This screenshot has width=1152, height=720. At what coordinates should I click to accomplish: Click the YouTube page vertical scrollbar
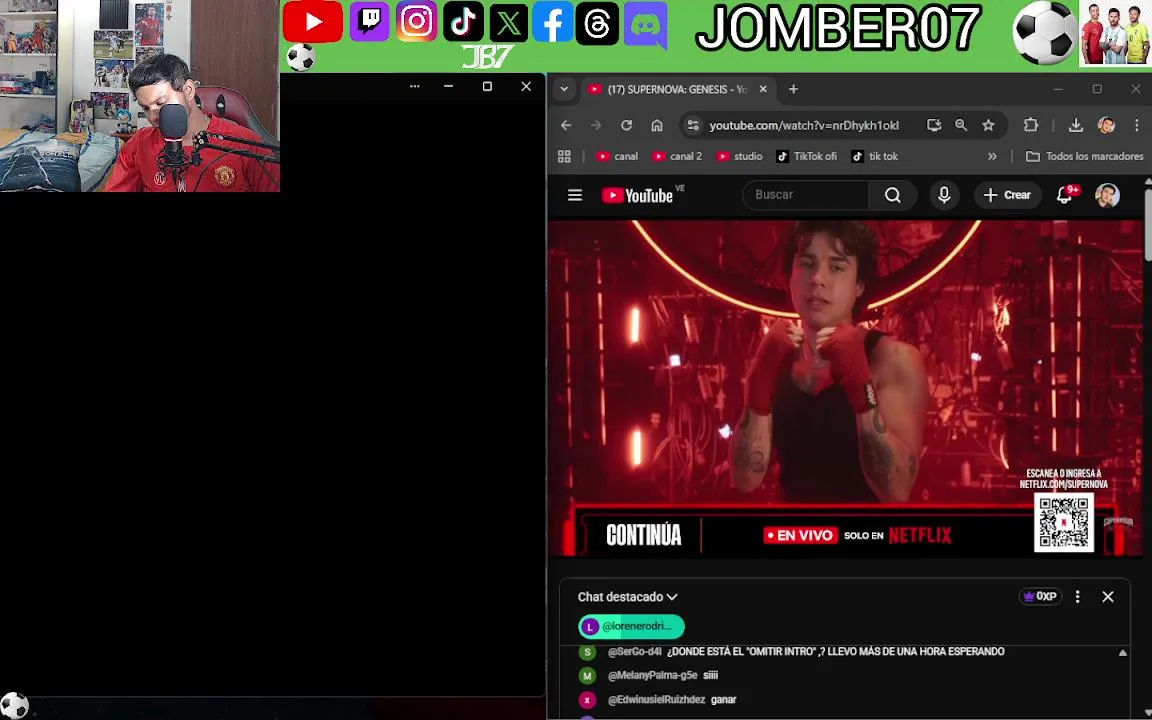tap(1148, 224)
